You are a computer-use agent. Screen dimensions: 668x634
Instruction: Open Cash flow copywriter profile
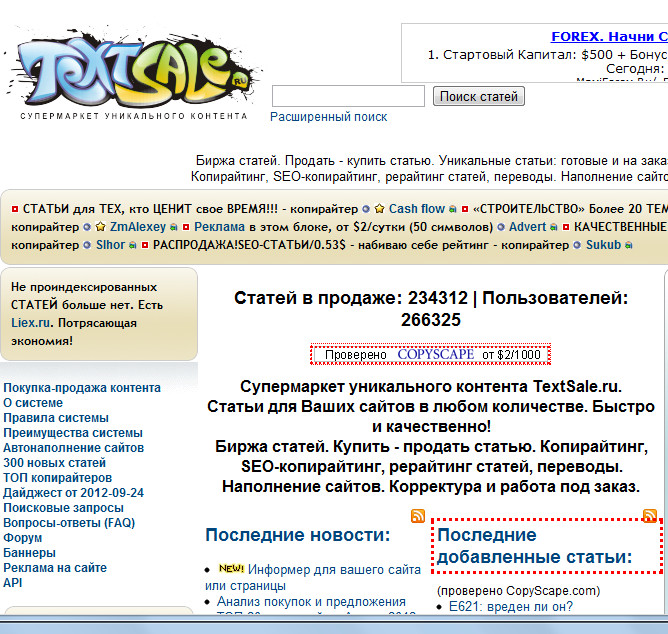click(x=417, y=209)
